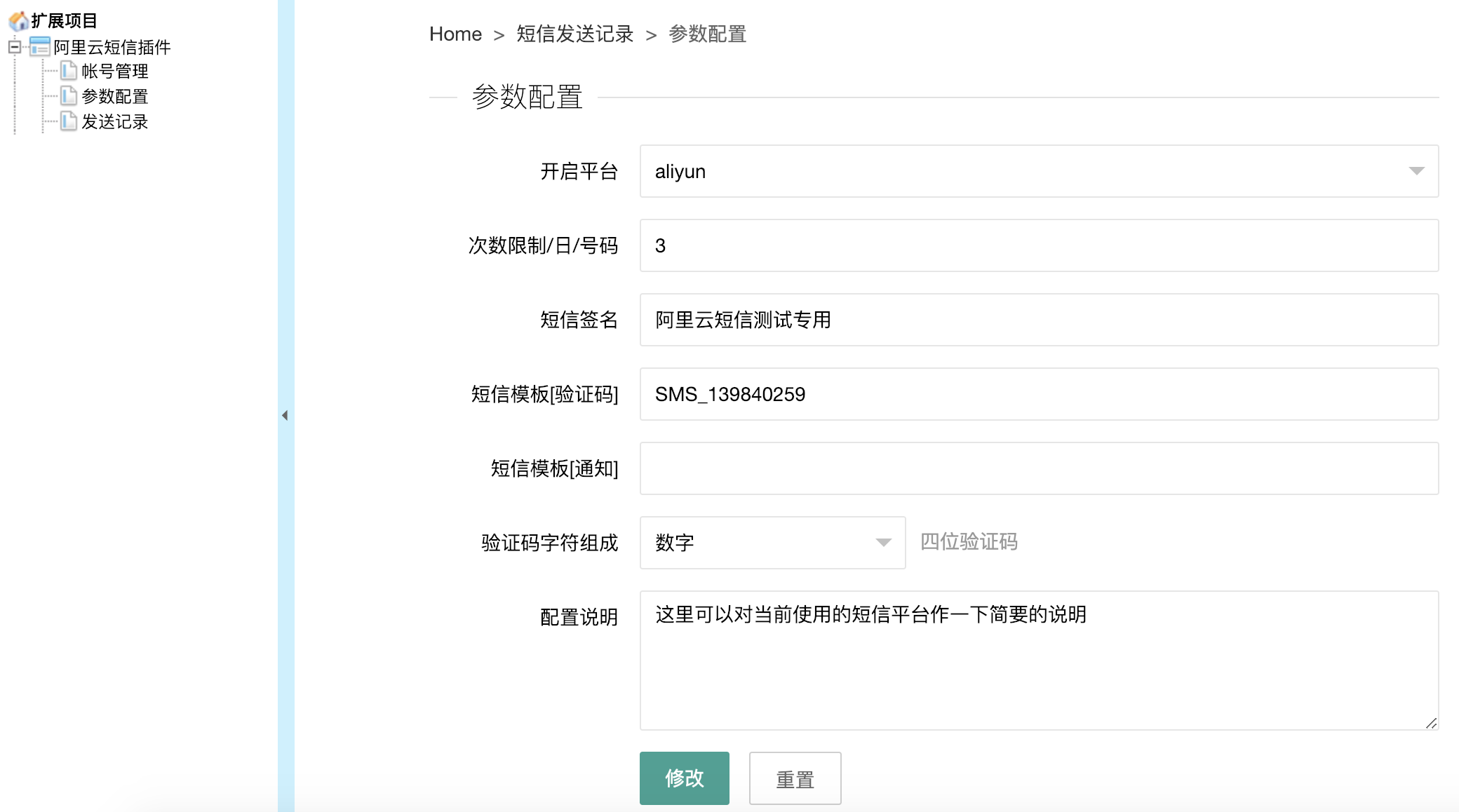Open 帐号管理 in the tree

pos(115,71)
